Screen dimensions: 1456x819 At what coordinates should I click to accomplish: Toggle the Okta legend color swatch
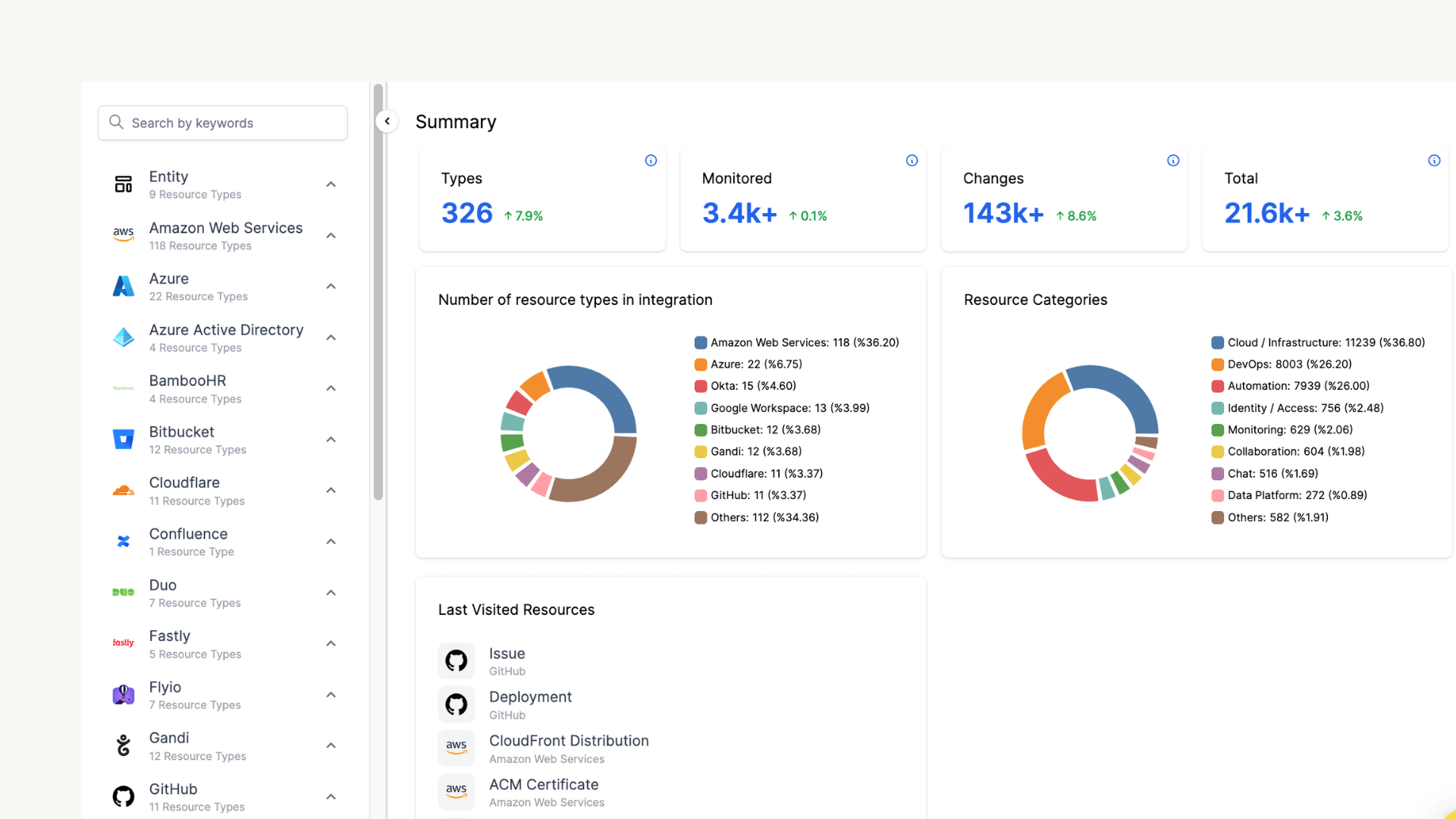(701, 386)
